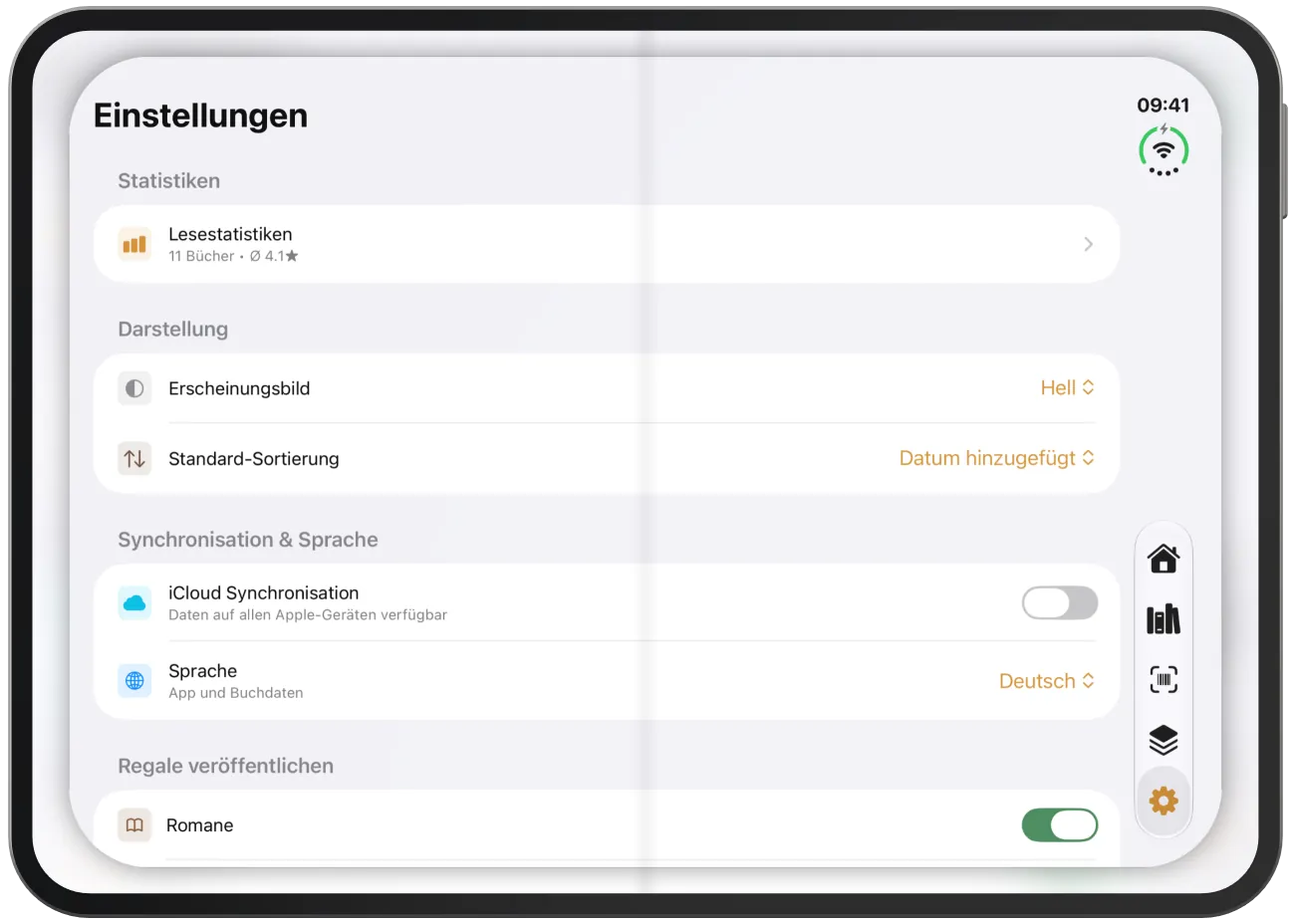Click the 'Statistiken' section header
Viewport: 1295px width, 924px height.
tap(169, 181)
